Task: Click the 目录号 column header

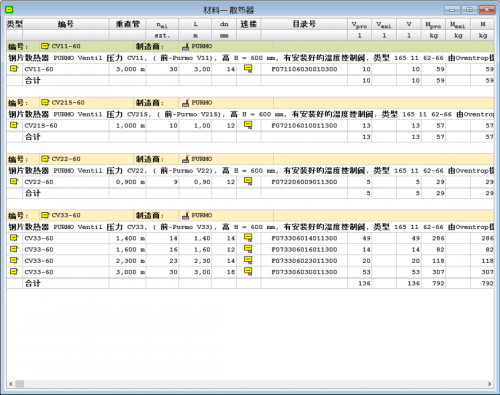Action: [304, 24]
